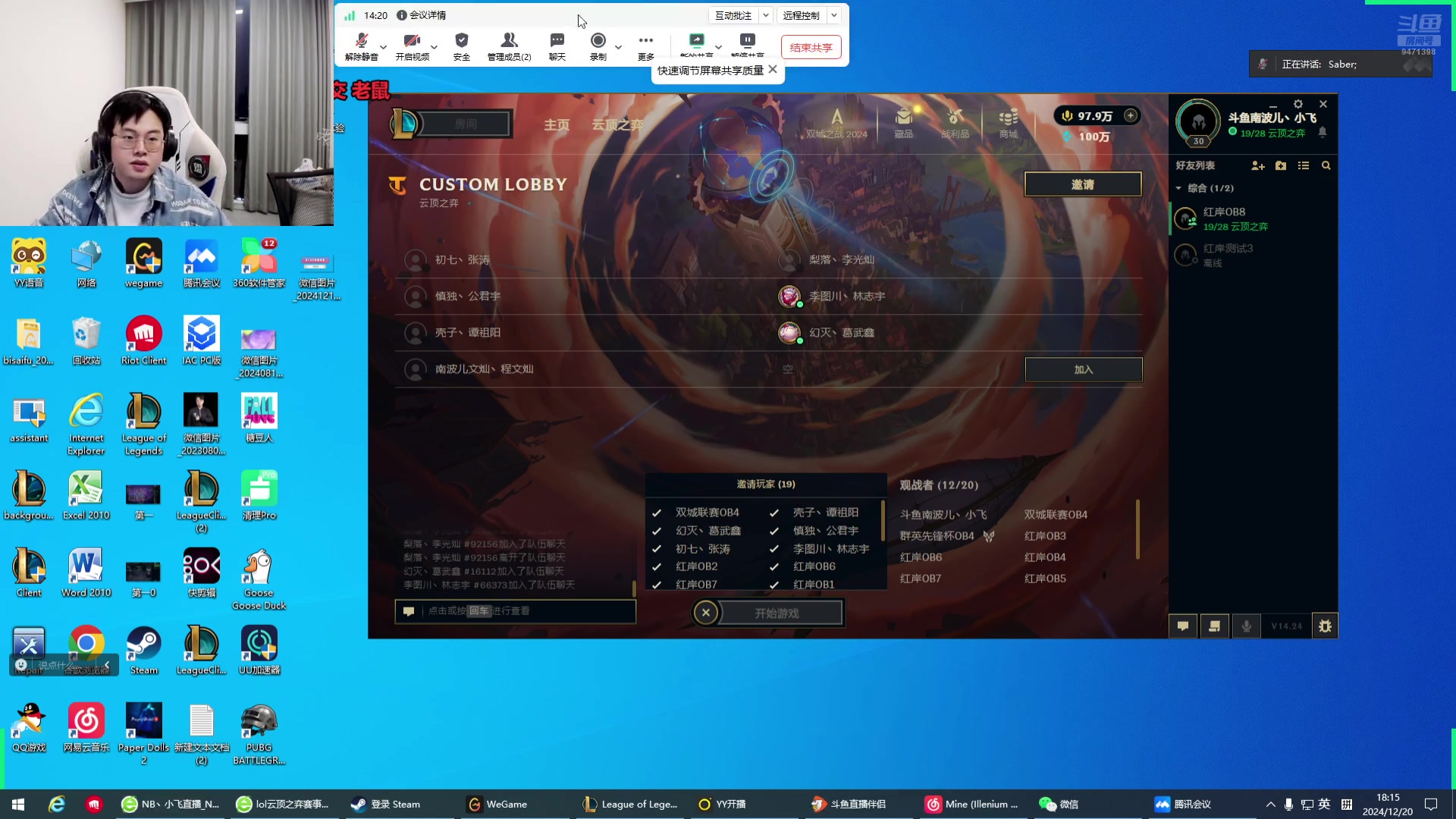Screen dimensions: 1456x819
Task: Open the Loot (战利品) icon in LoL client
Action: (955, 122)
